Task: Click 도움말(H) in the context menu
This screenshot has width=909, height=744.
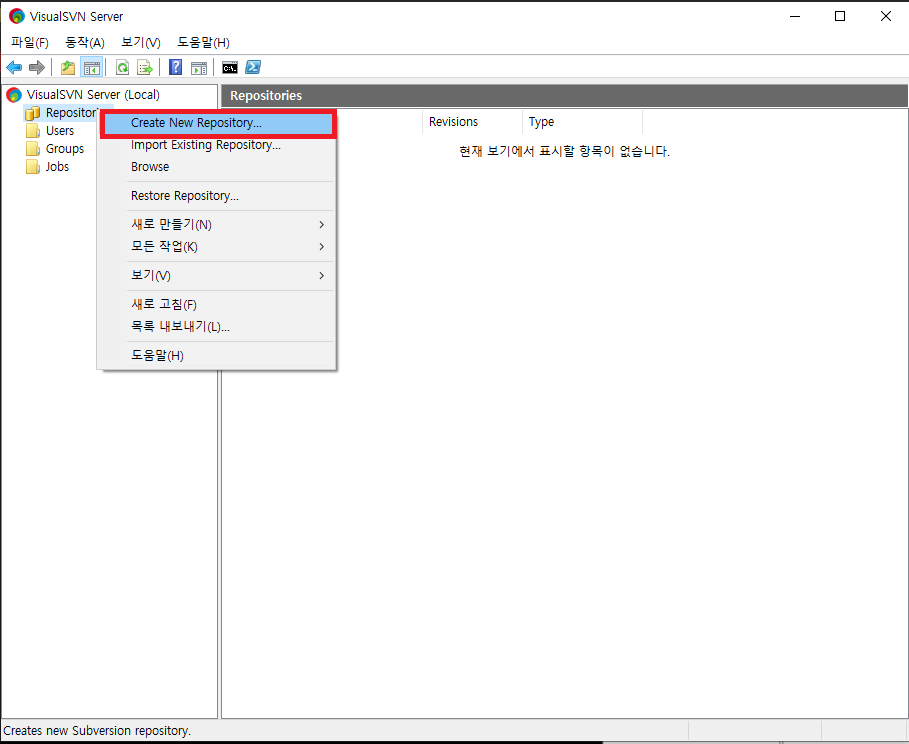Action: (x=217, y=355)
